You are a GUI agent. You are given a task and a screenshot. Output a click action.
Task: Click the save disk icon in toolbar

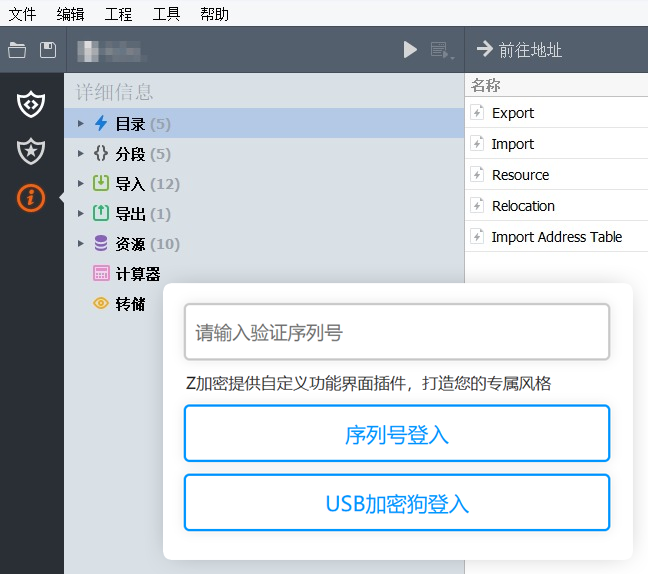click(48, 50)
